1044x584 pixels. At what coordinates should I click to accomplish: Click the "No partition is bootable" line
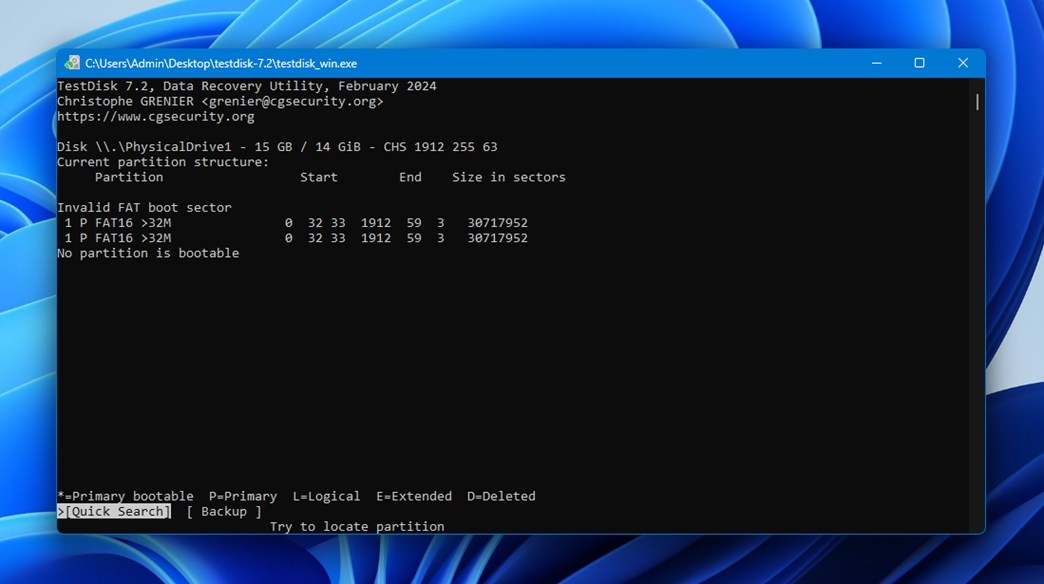pyautogui.click(x=148, y=254)
